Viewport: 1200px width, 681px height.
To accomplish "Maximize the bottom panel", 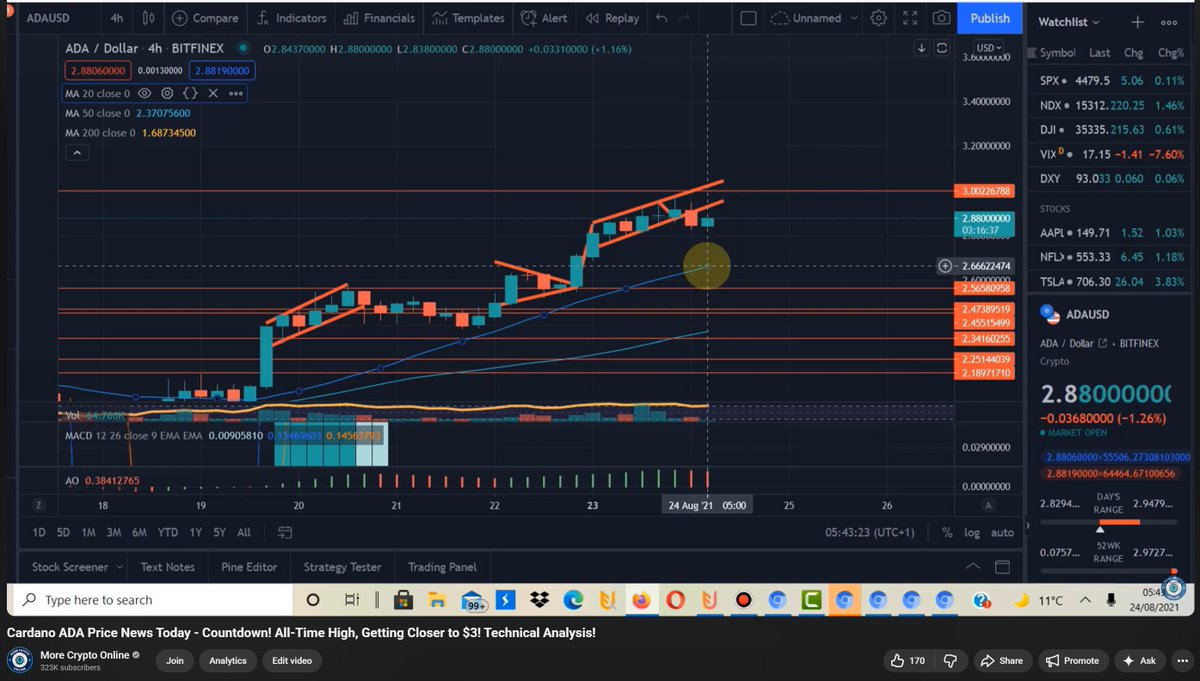I will [x=1002, y=567].
